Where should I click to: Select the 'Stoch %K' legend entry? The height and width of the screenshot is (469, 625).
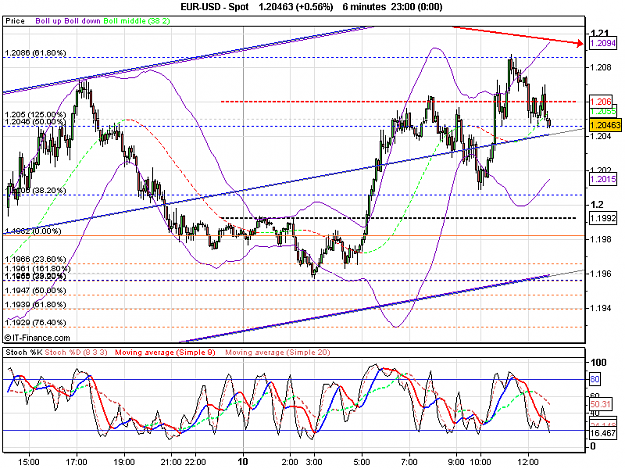click(24, 352)
